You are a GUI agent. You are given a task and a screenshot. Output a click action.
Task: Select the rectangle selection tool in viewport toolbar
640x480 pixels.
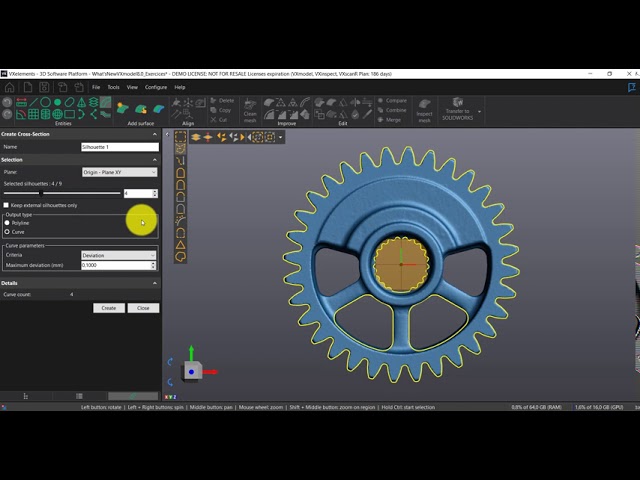180,136
